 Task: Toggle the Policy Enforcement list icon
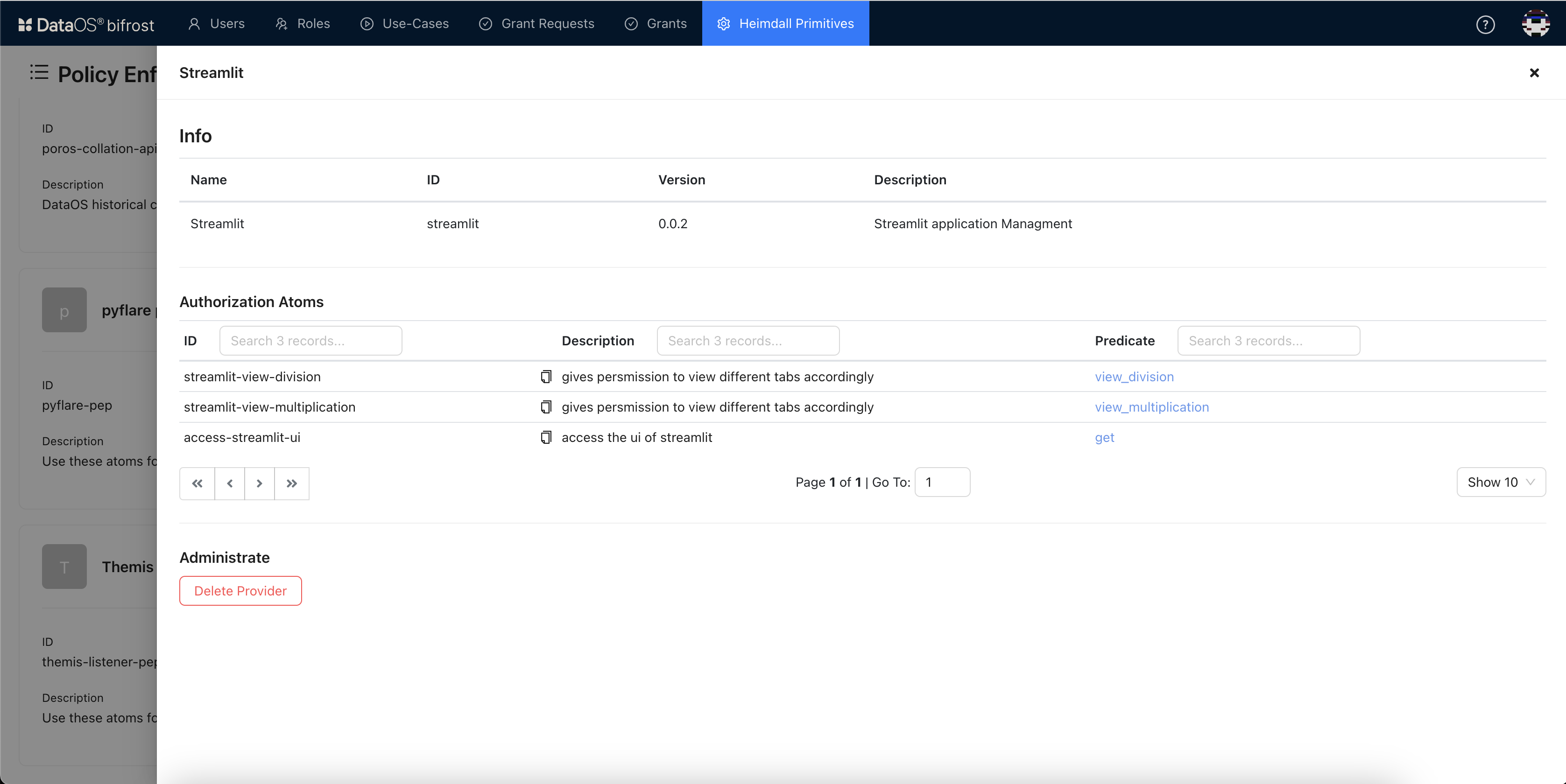pos(39,72)
